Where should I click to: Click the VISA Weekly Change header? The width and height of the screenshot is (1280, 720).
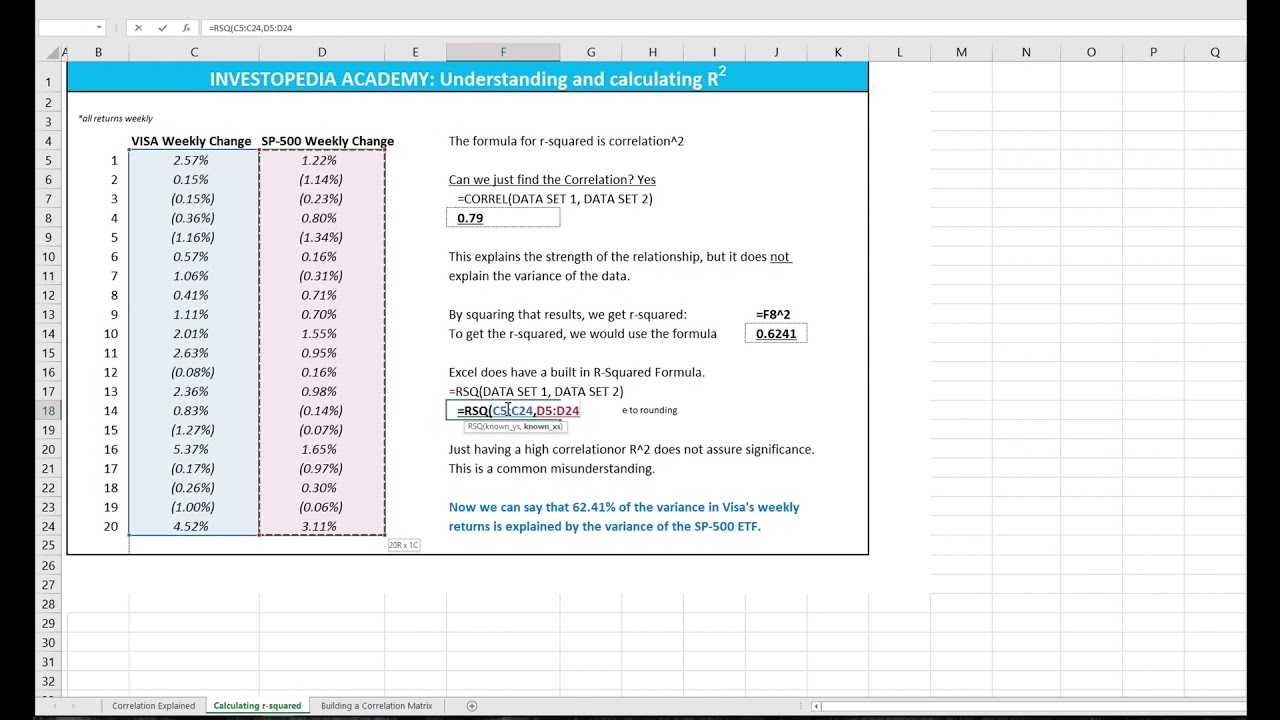(x=191, y=141)
